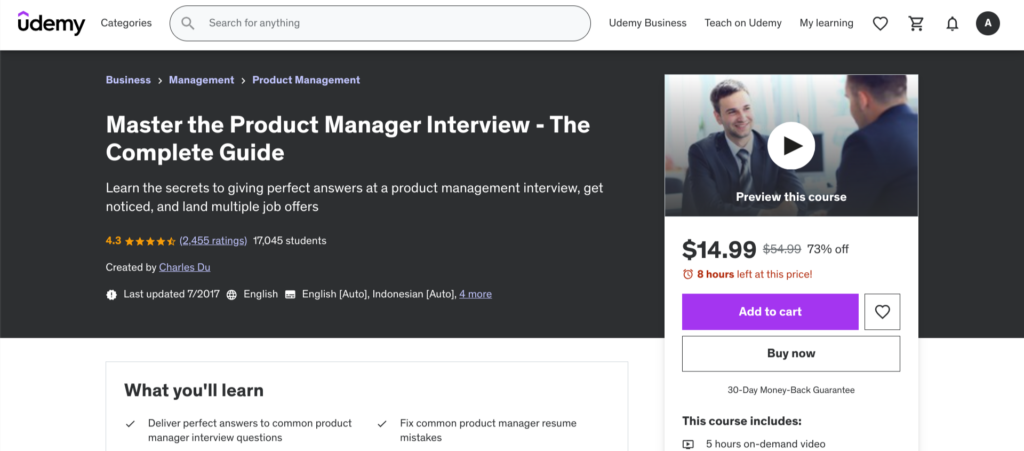
Task: Open the wishlist heart icon in header
Action: 880,23
